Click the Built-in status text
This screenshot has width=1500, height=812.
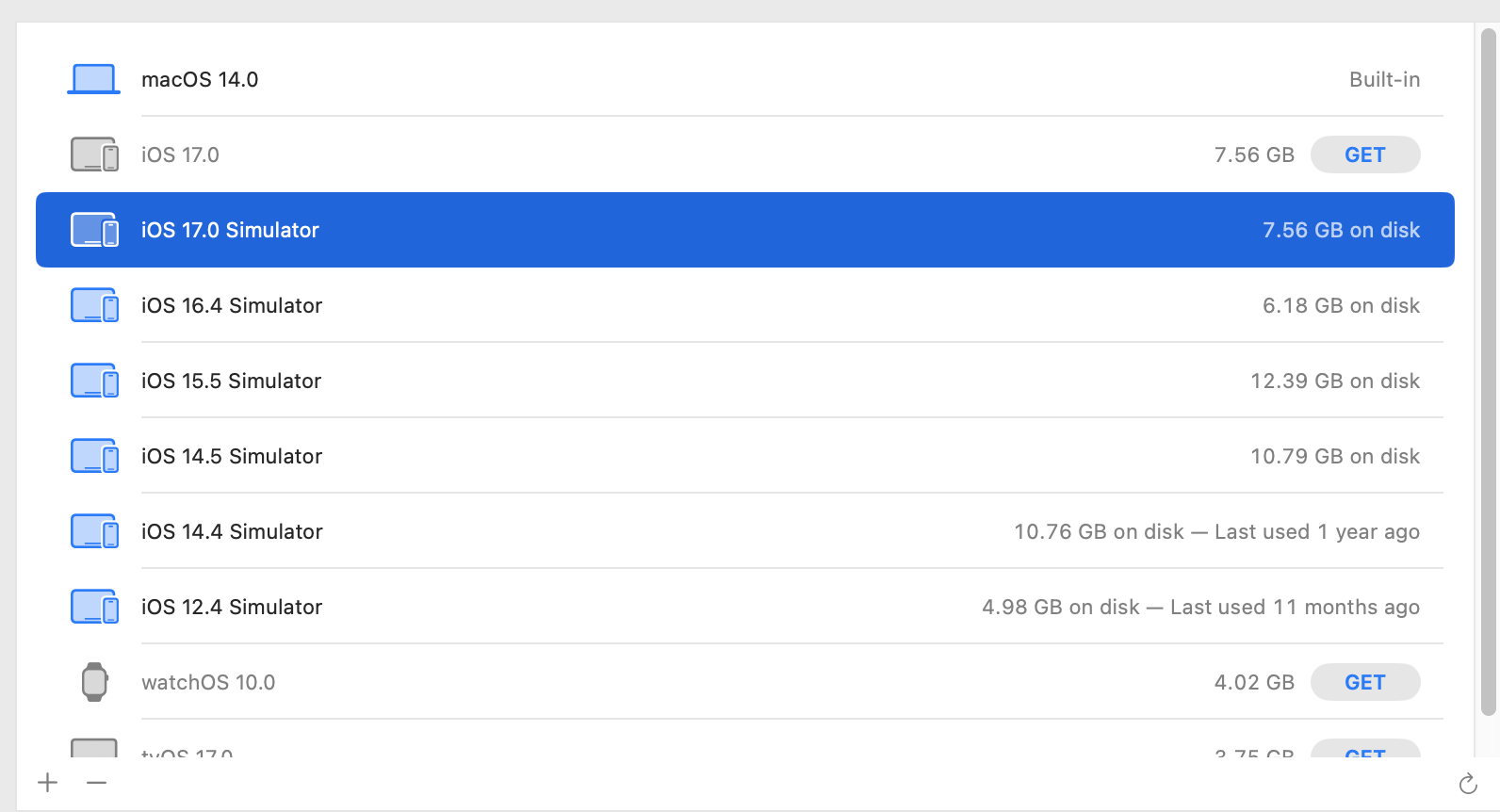point(1384,79)
